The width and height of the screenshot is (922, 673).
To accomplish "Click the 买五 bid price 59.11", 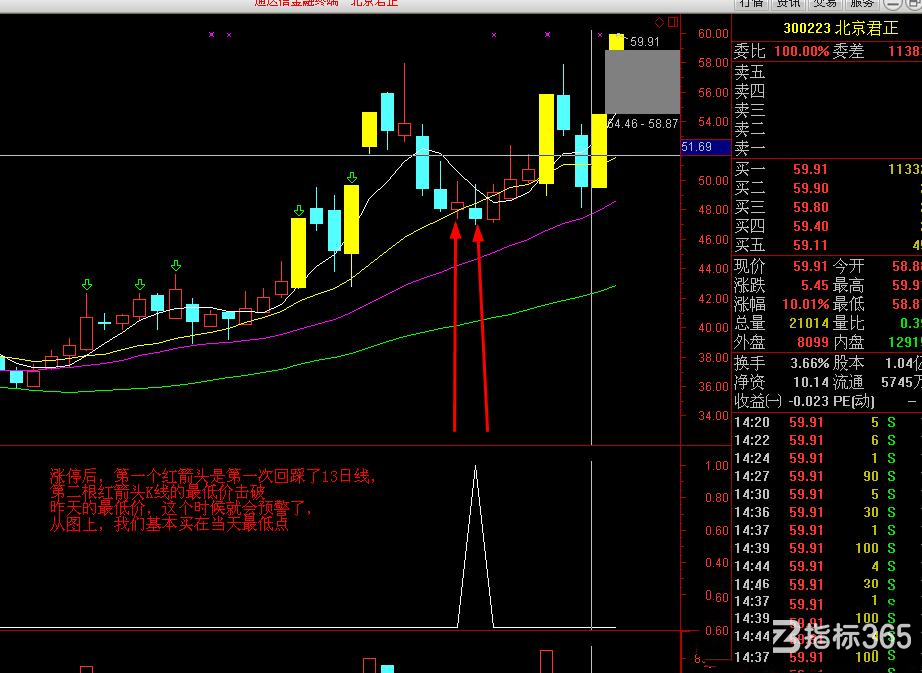I will click(x=810, y=245).
